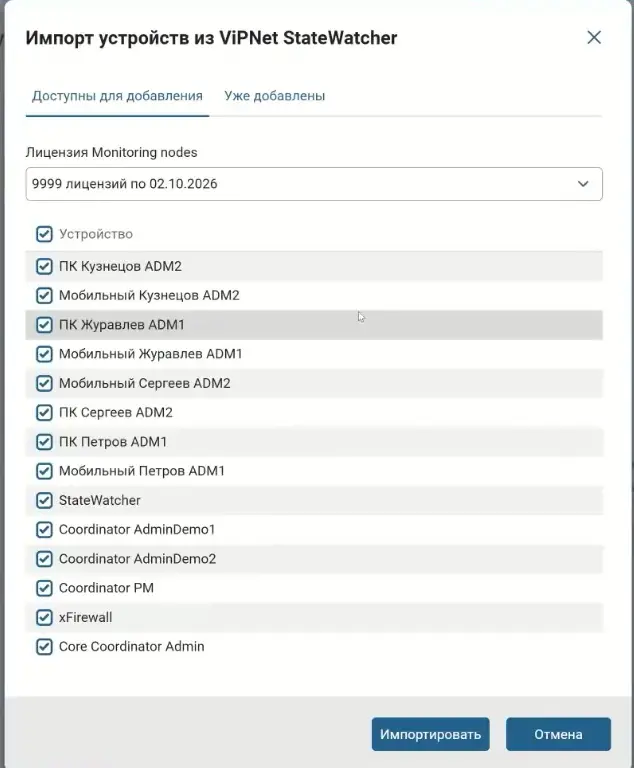Click the "Coordinator PM" device name
This screenshot has width=634, height=768.
(x=106, y=588)
